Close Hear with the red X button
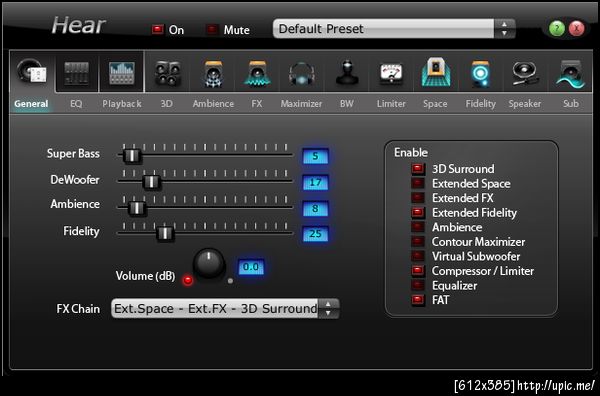This screenshot has height=396, width=600. click(x=576, y=28)
